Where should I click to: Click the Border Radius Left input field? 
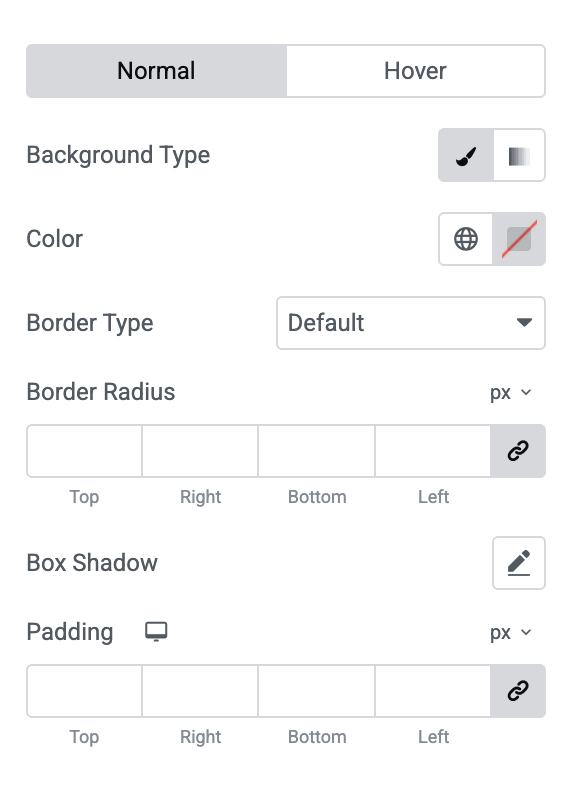click(433, 451)
